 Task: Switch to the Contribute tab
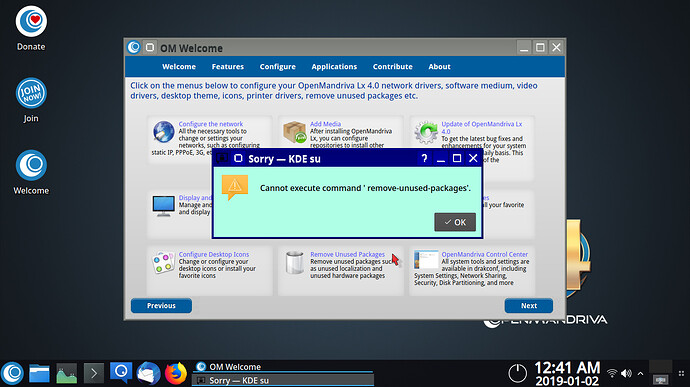pos(393,66)
